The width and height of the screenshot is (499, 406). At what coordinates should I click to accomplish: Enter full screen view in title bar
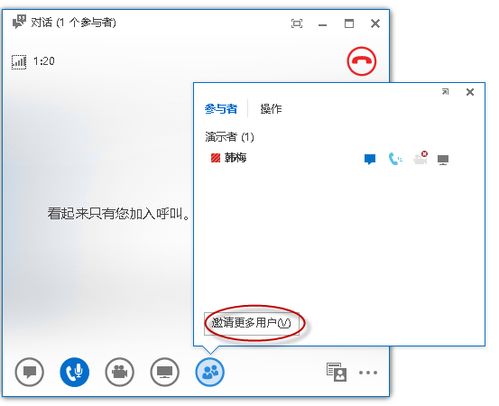coord(297,24)
